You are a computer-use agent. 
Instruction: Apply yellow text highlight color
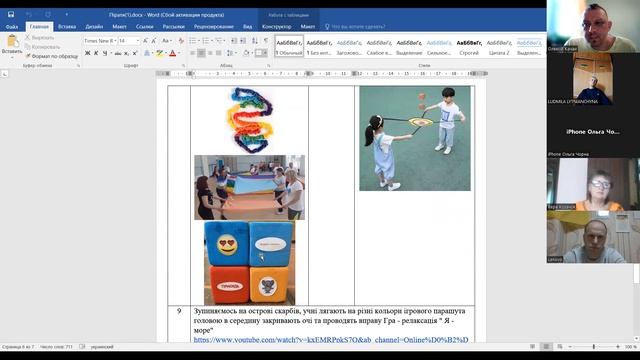[159, 53]
